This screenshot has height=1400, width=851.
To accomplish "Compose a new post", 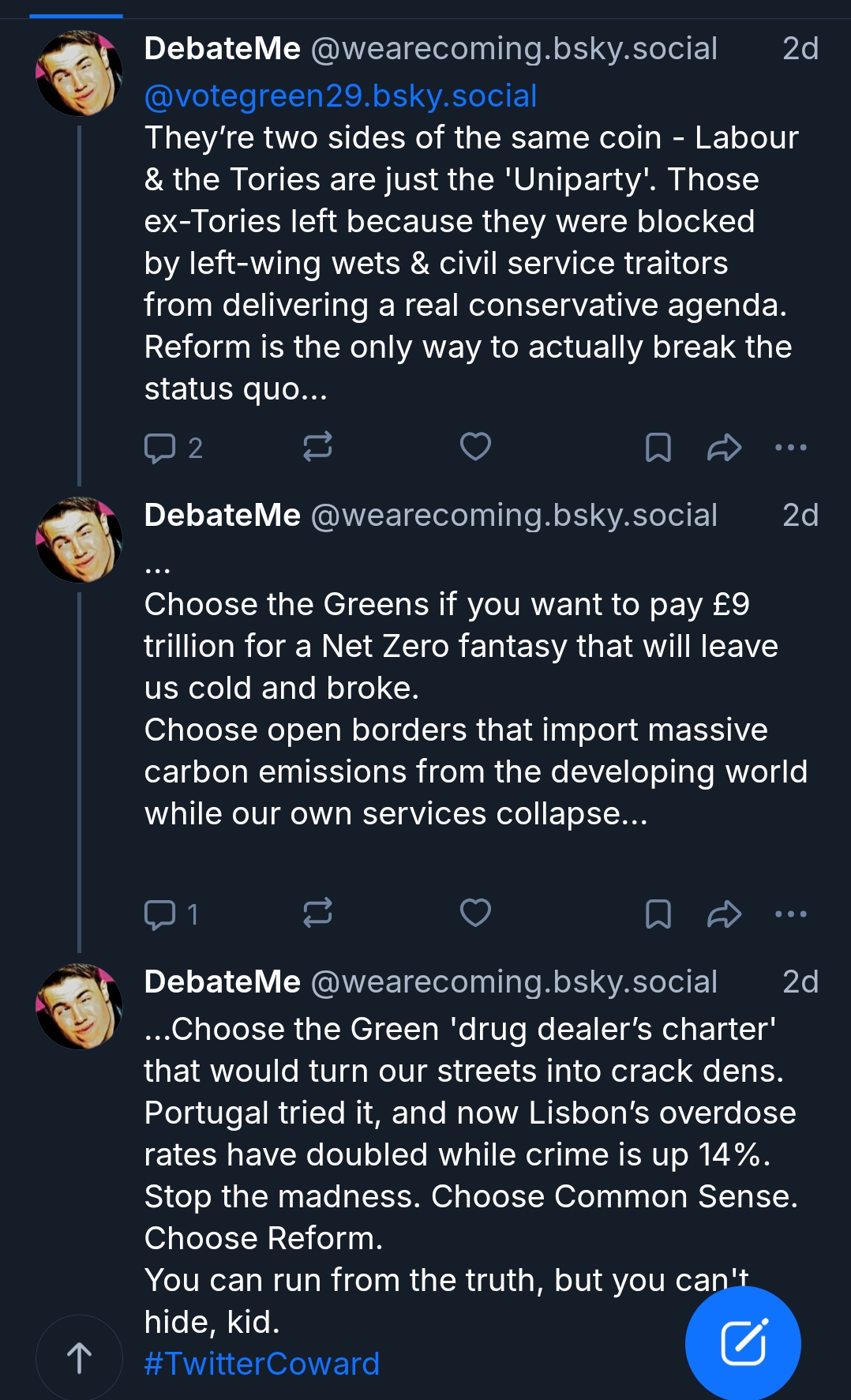I will (743, 1343).
